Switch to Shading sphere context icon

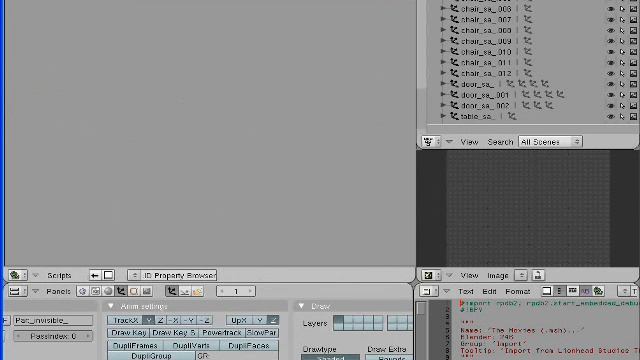click(108, 291)
